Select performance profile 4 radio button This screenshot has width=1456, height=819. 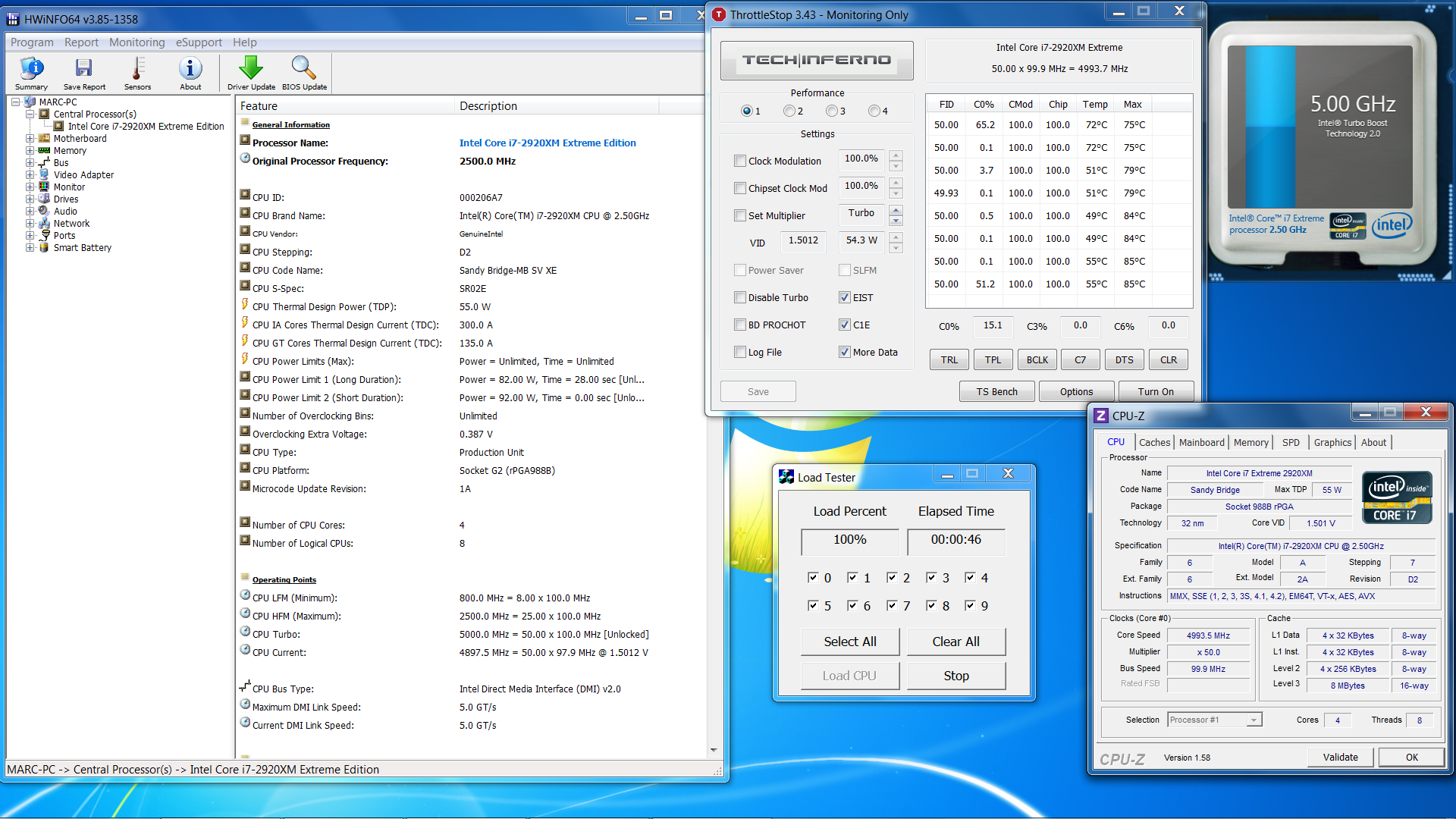874,111
